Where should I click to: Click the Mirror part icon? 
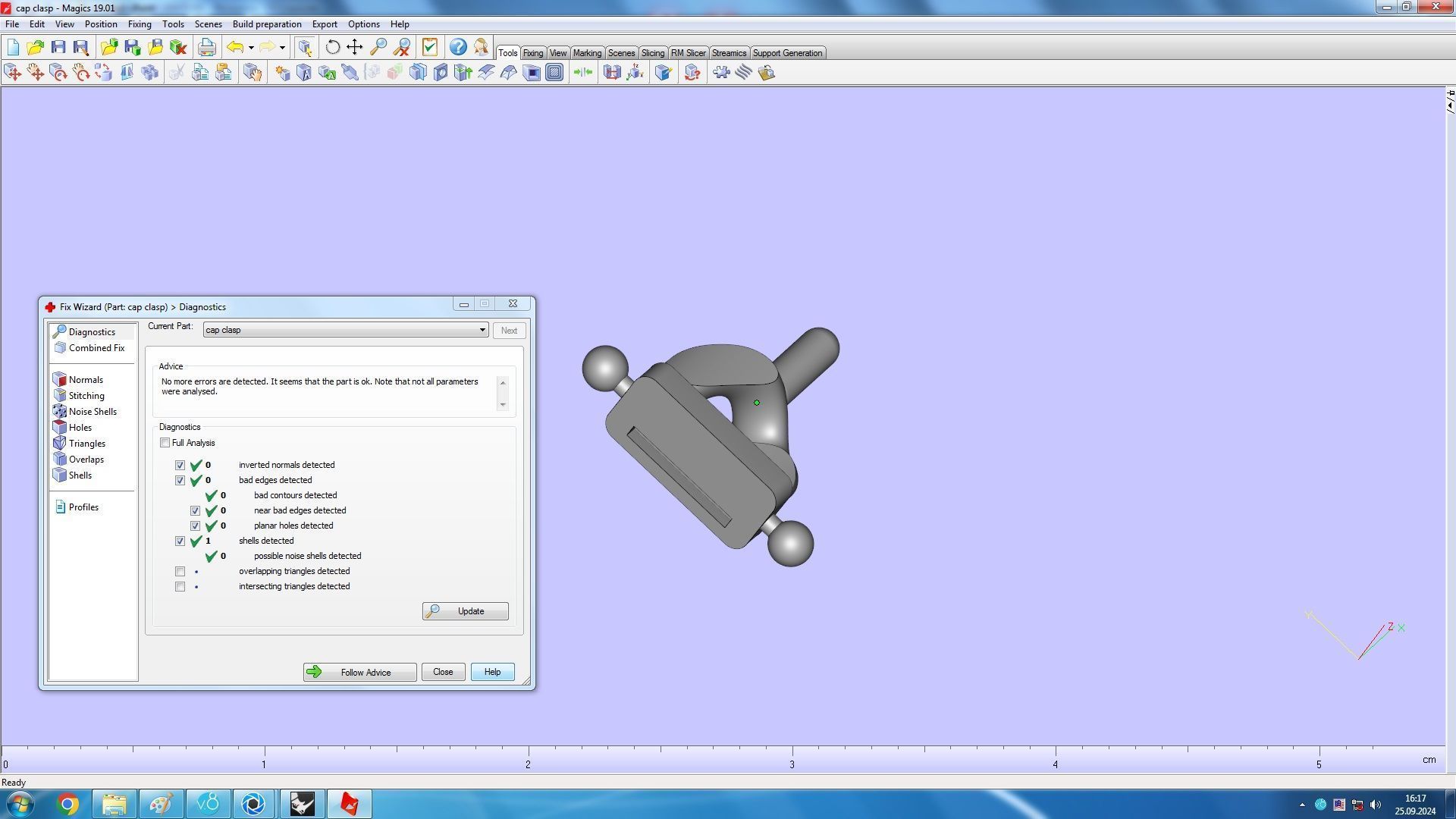[127, 73]
